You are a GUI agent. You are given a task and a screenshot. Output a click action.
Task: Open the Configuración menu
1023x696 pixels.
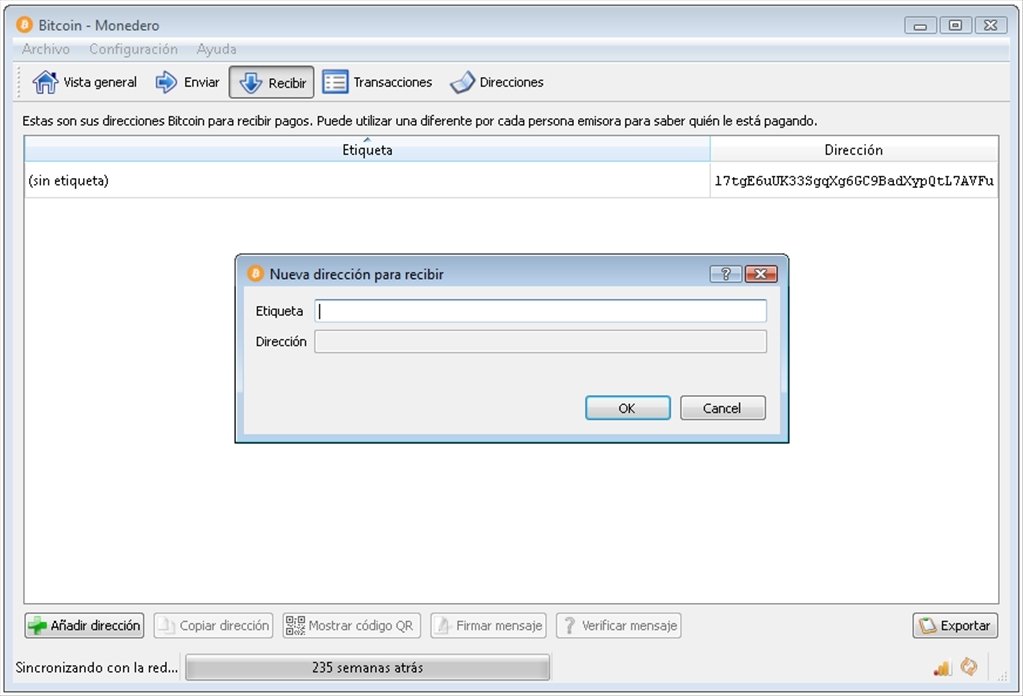(133, 49)
